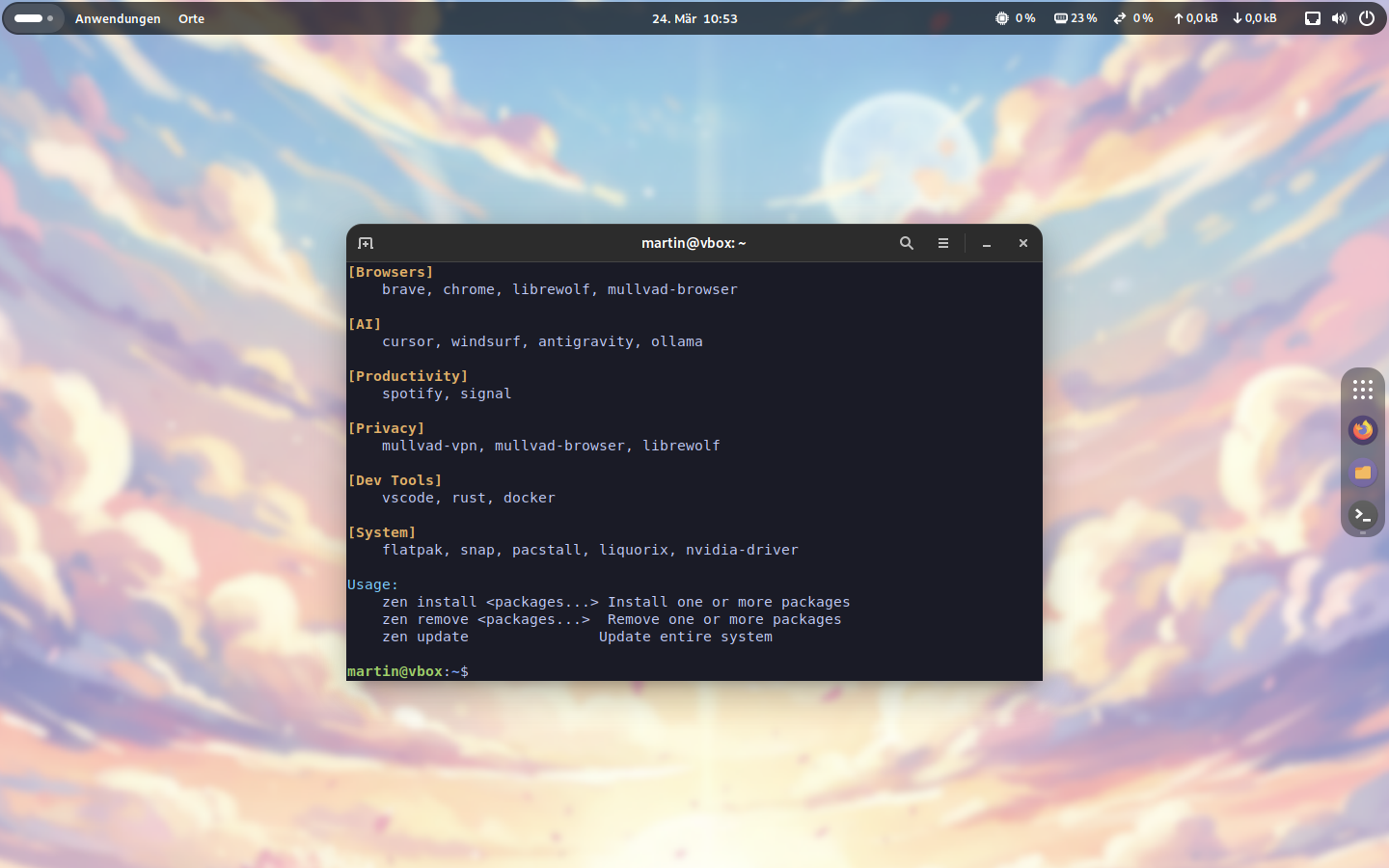Open the Anwendungen menu

point(118,18)
